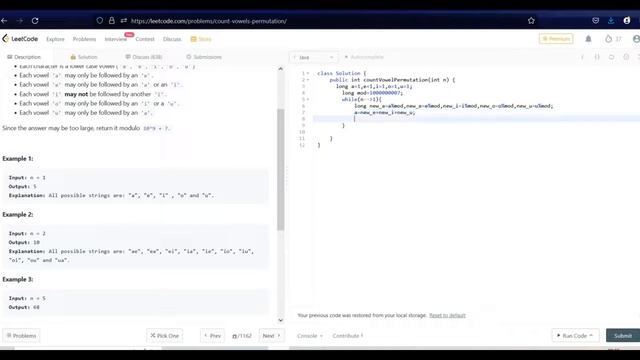Click the 'Example 3:' heading text
The width and height of the screenshot is (640, 360).
point(18,279)
